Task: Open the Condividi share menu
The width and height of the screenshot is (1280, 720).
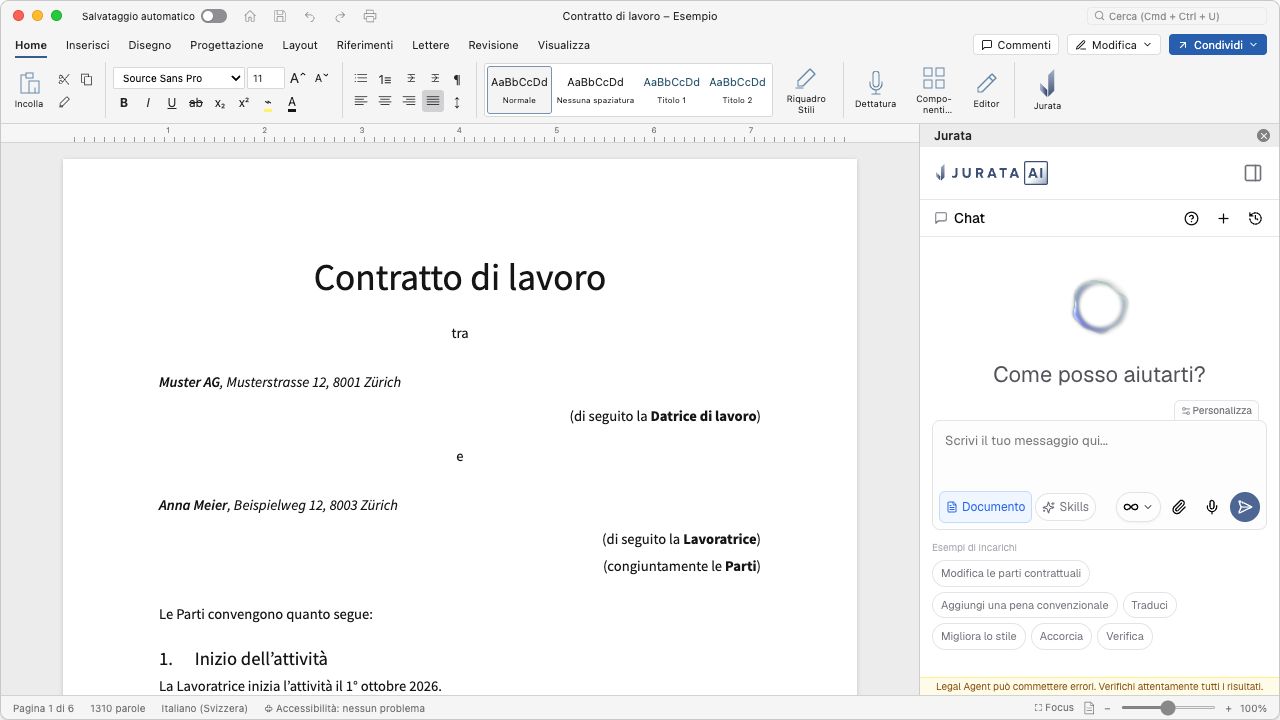Action: tap(1218, 45)
